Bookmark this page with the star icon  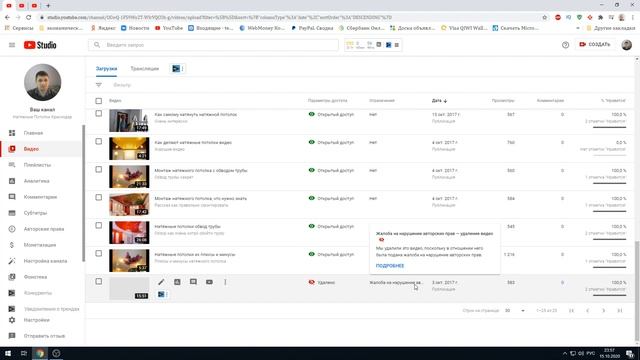click(x=544, y=18)
